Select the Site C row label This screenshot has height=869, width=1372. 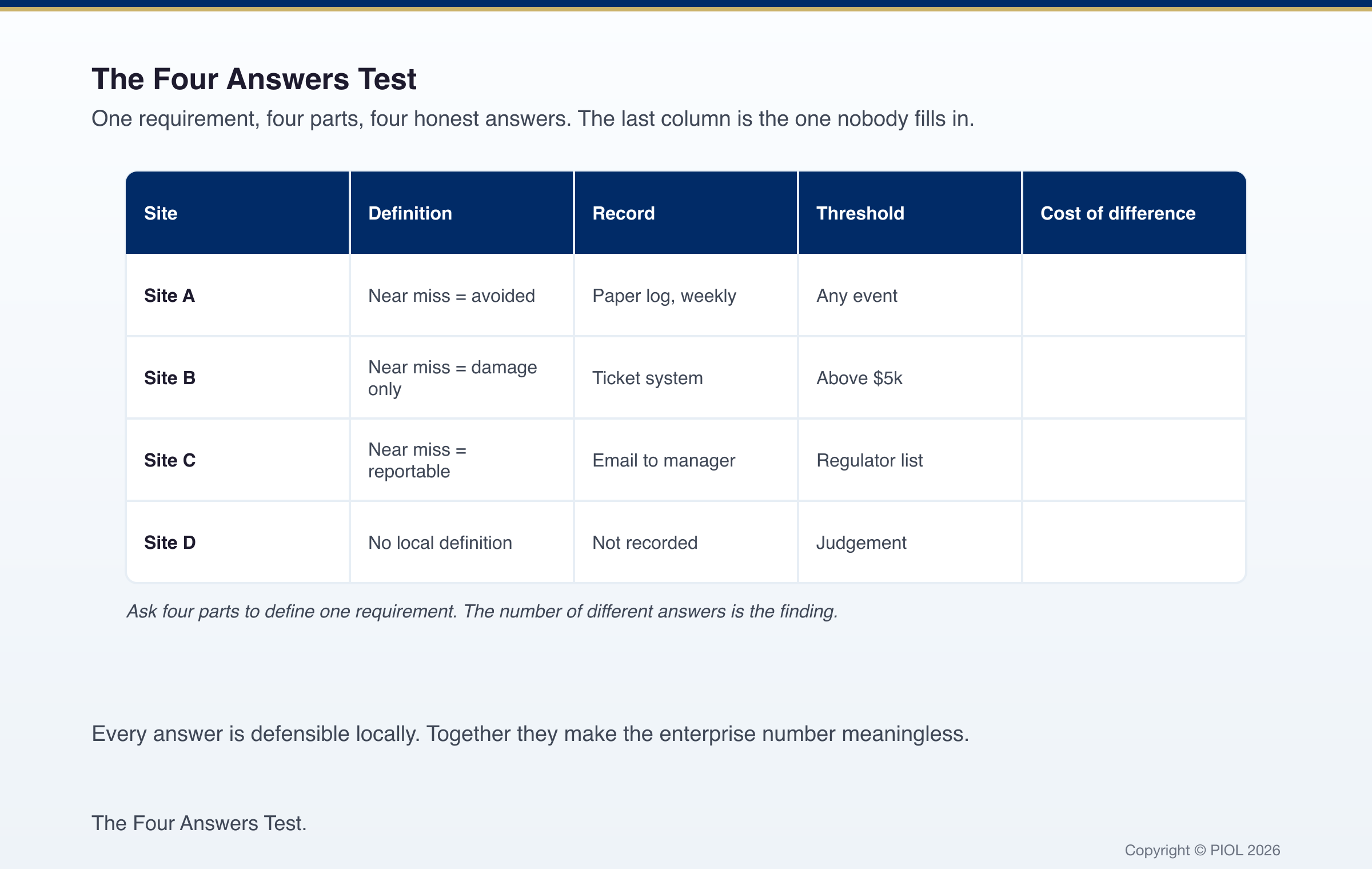pos(170,460)
